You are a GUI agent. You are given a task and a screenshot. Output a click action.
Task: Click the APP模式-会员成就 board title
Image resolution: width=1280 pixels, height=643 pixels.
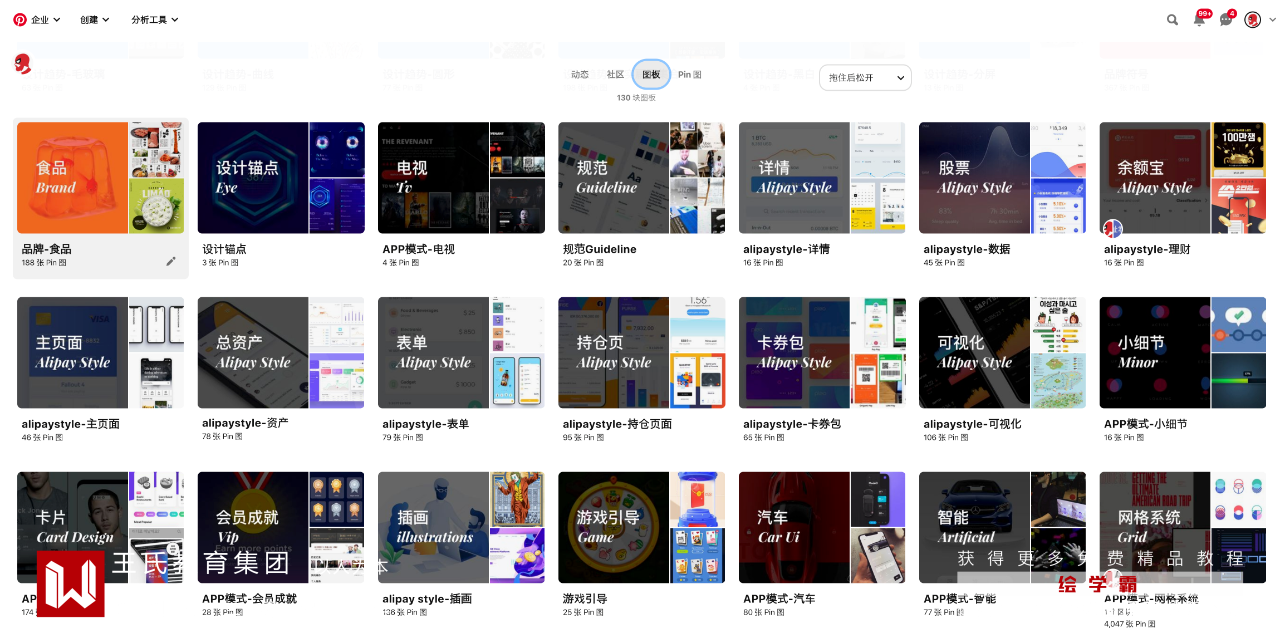(250, 599)
